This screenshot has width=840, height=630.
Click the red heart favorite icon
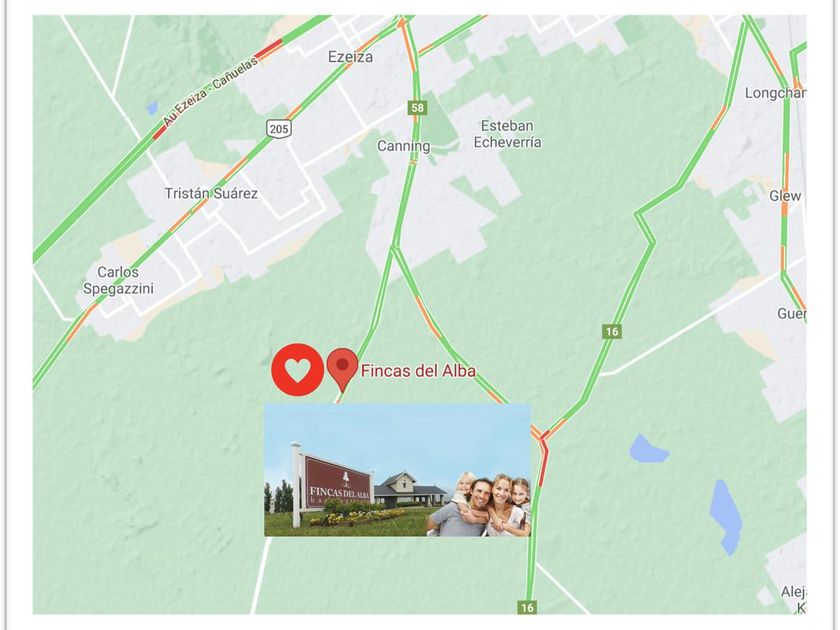(298, 370)
